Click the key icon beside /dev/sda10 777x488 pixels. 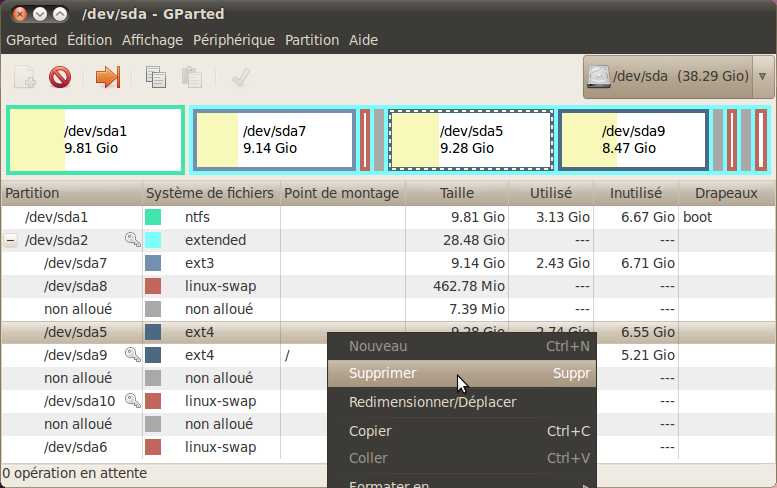132,401
